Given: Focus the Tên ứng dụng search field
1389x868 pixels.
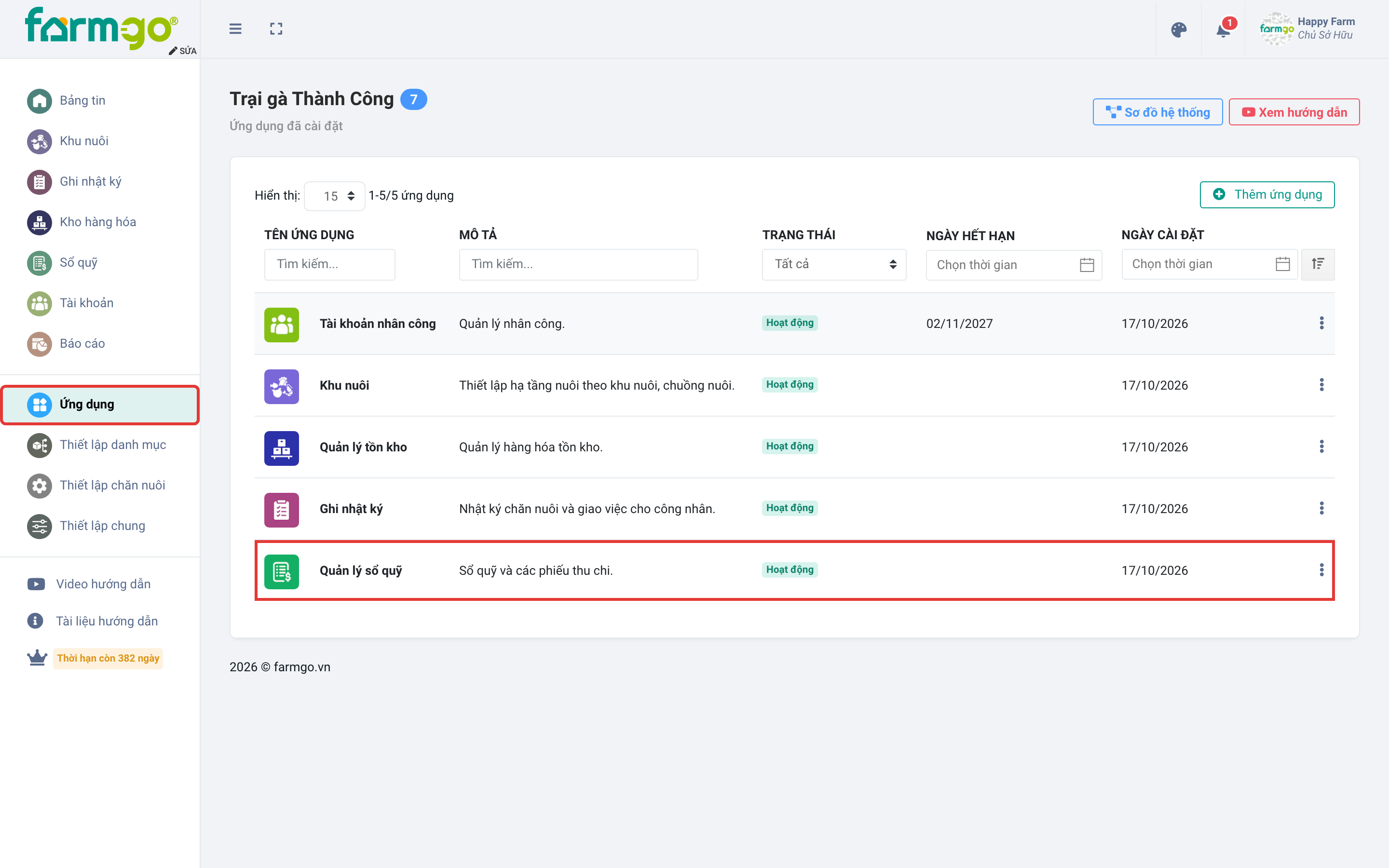Looking at the screenshot, I should [x=329, y=264].
